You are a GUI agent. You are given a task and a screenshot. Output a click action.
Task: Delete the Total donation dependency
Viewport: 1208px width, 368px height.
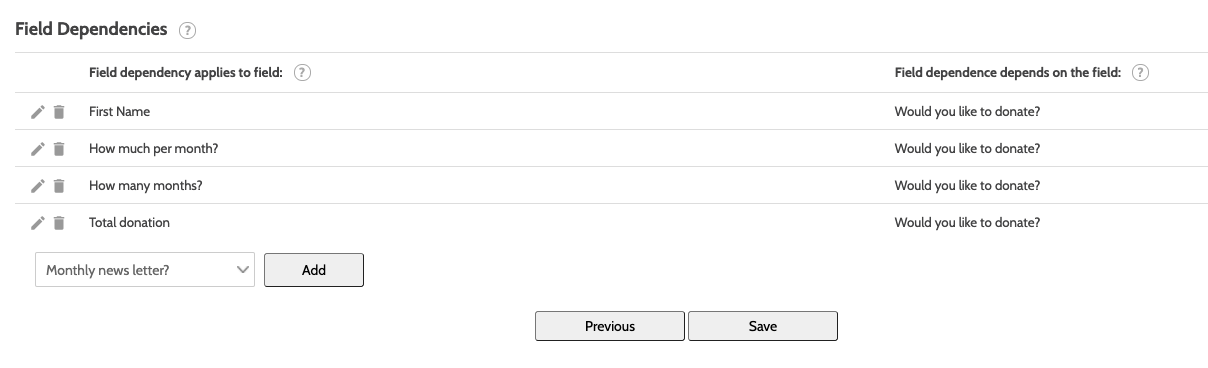(x=59, y=223)
